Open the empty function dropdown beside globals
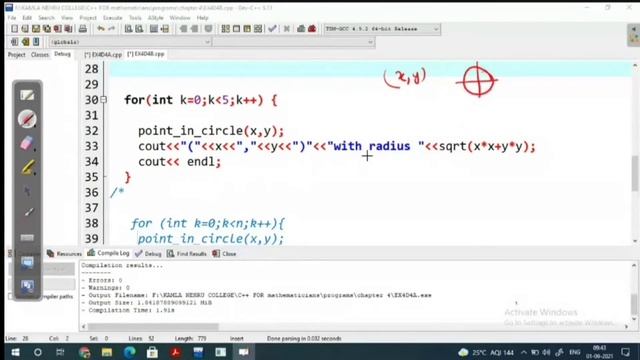 293,42
